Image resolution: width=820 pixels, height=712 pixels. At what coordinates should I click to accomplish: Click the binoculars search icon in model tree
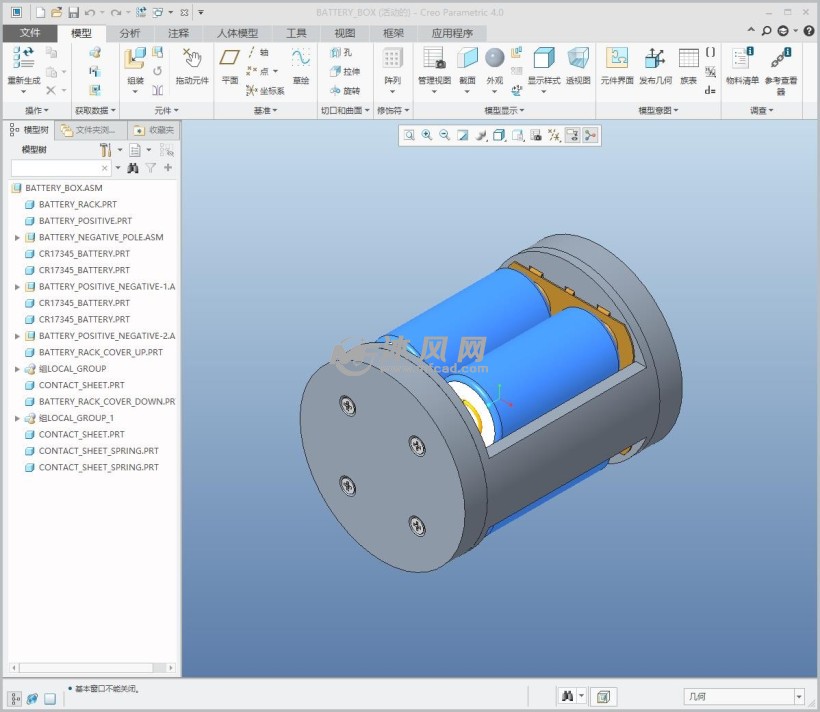point(133,168)
